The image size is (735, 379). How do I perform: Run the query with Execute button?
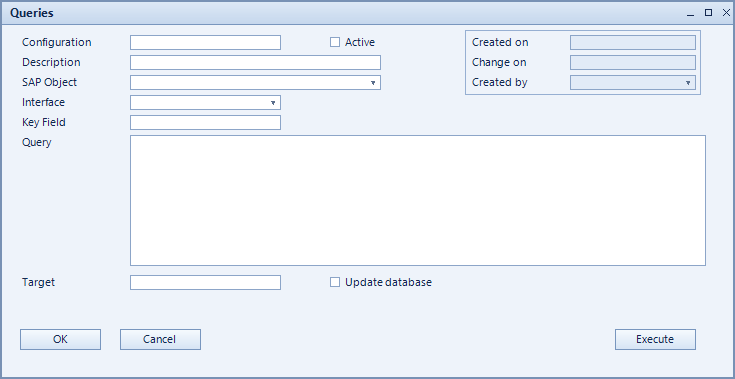655,339
